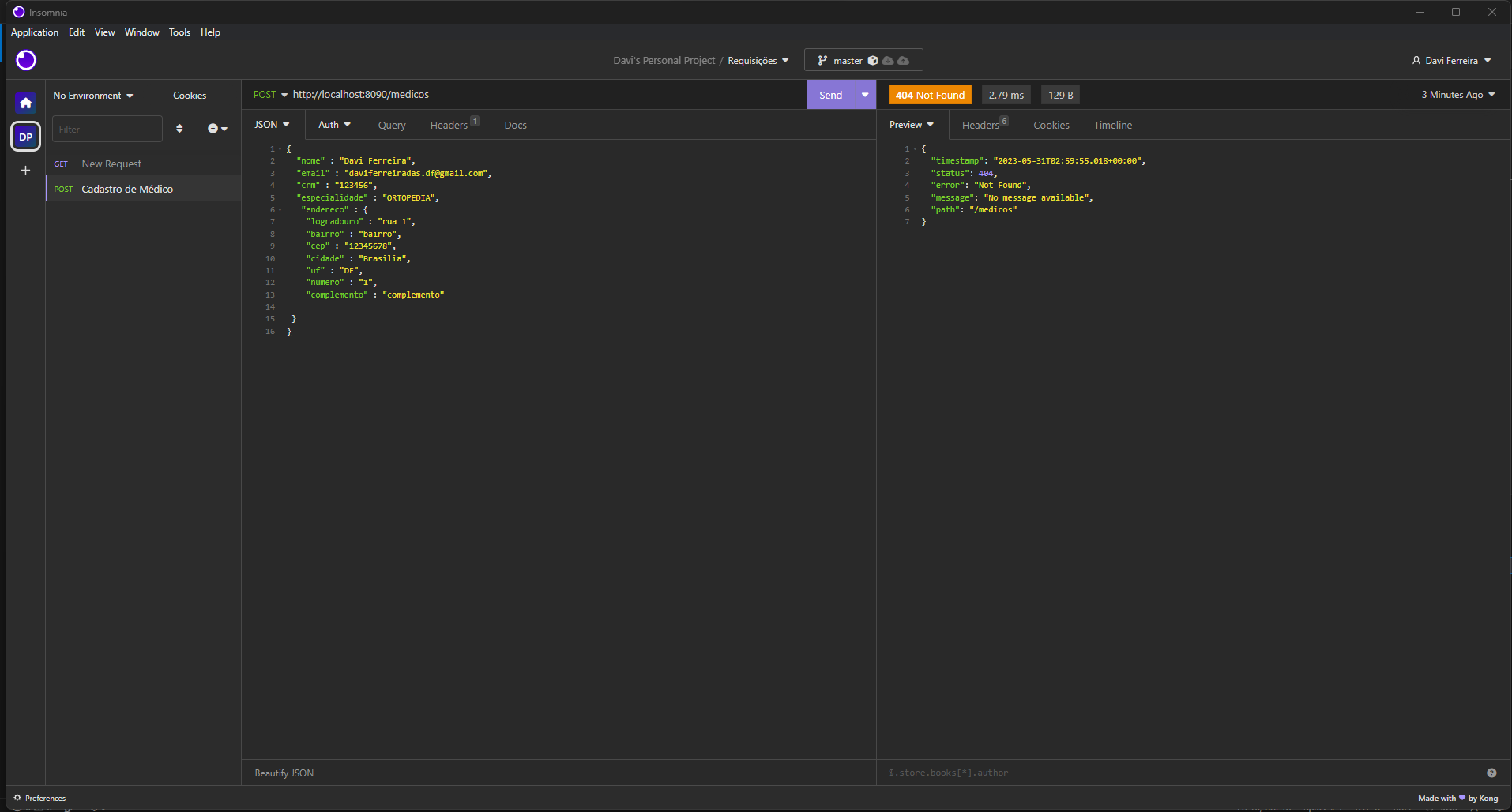Image resolution: width=1512 pixels, height=812 pixels.
Task: Open the View menu
Action: 105,32
